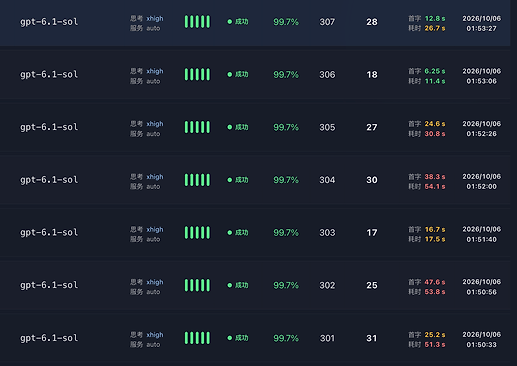Select the 成功 status badge in row 301
The height and width of the screenshot is (366, 517).
pyautogui.click(x=238, y=338)
